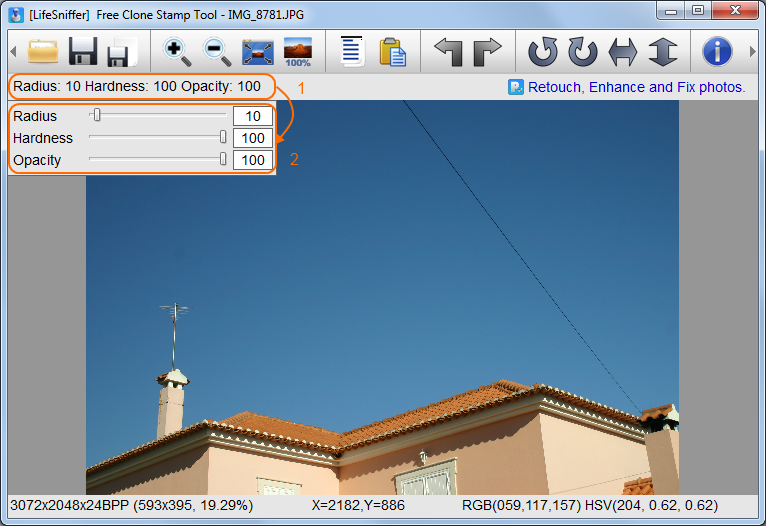Click the application icon in the title bar
Image resolution: width=766 pixels, height=526 pixels.
point(16,15)
